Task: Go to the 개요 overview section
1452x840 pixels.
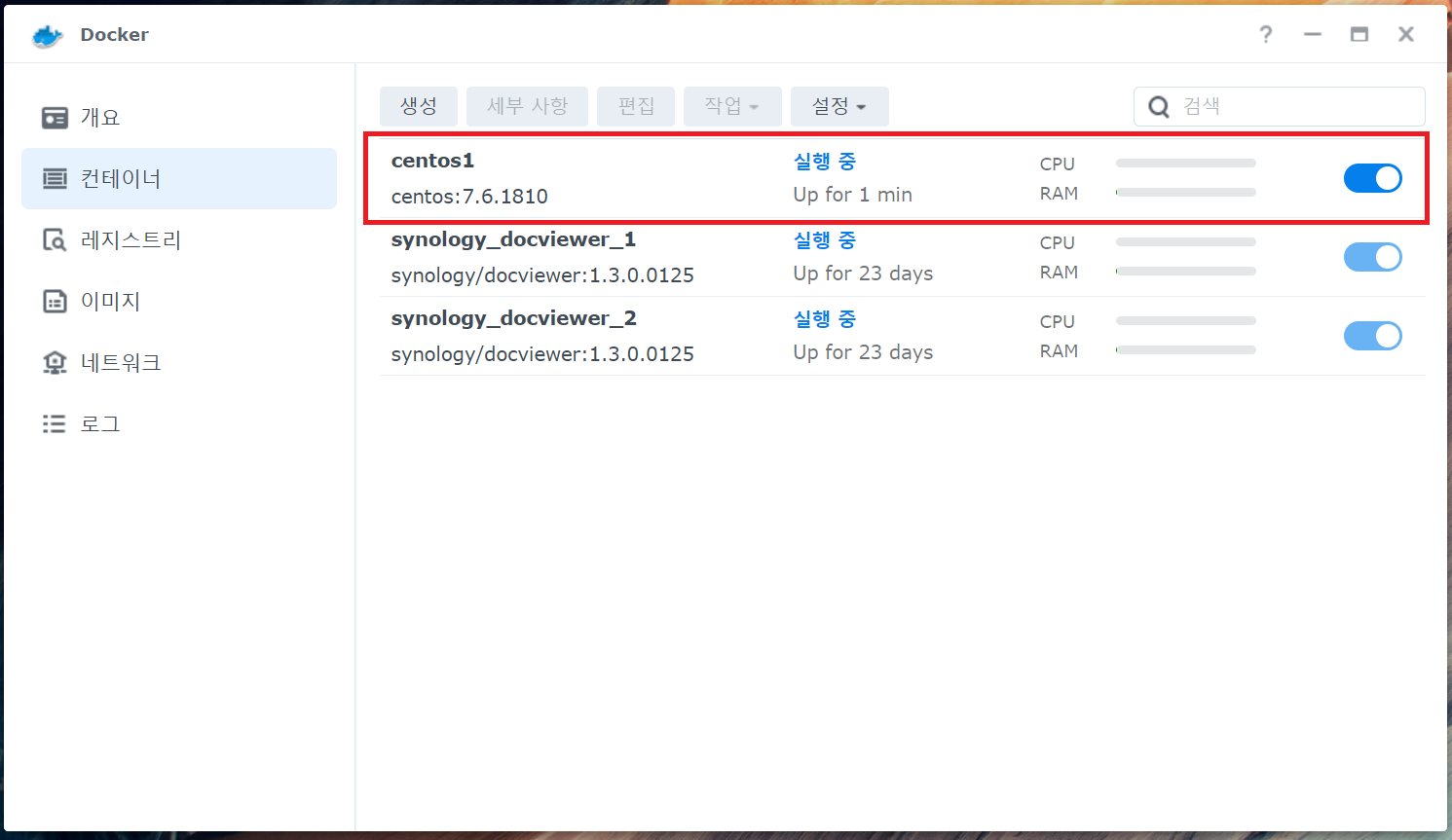Action: (179, 118)
